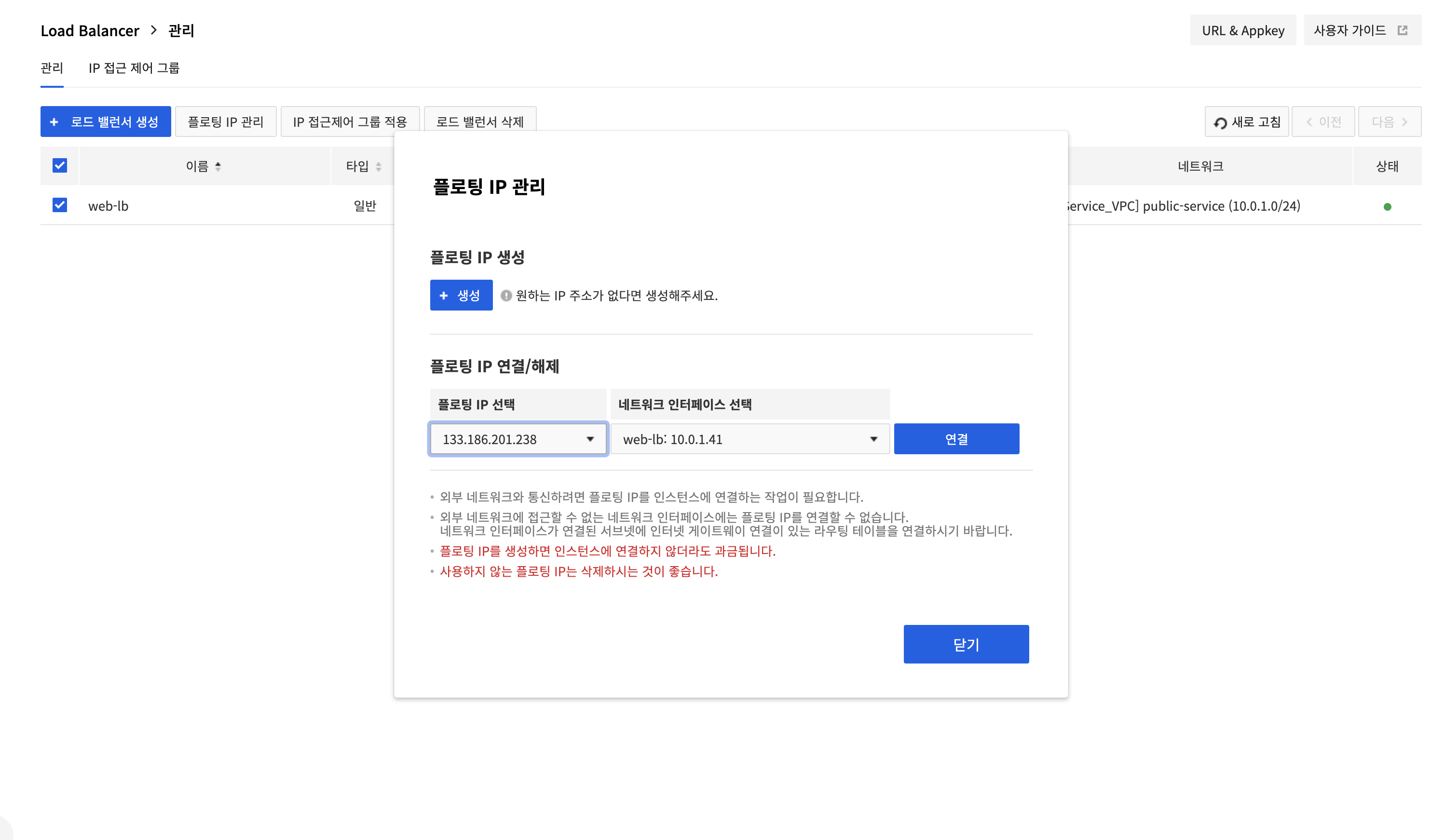This screenshot has height=840, width=1444.
Task: Click the 연결 button
Action: tap(956, 439)
